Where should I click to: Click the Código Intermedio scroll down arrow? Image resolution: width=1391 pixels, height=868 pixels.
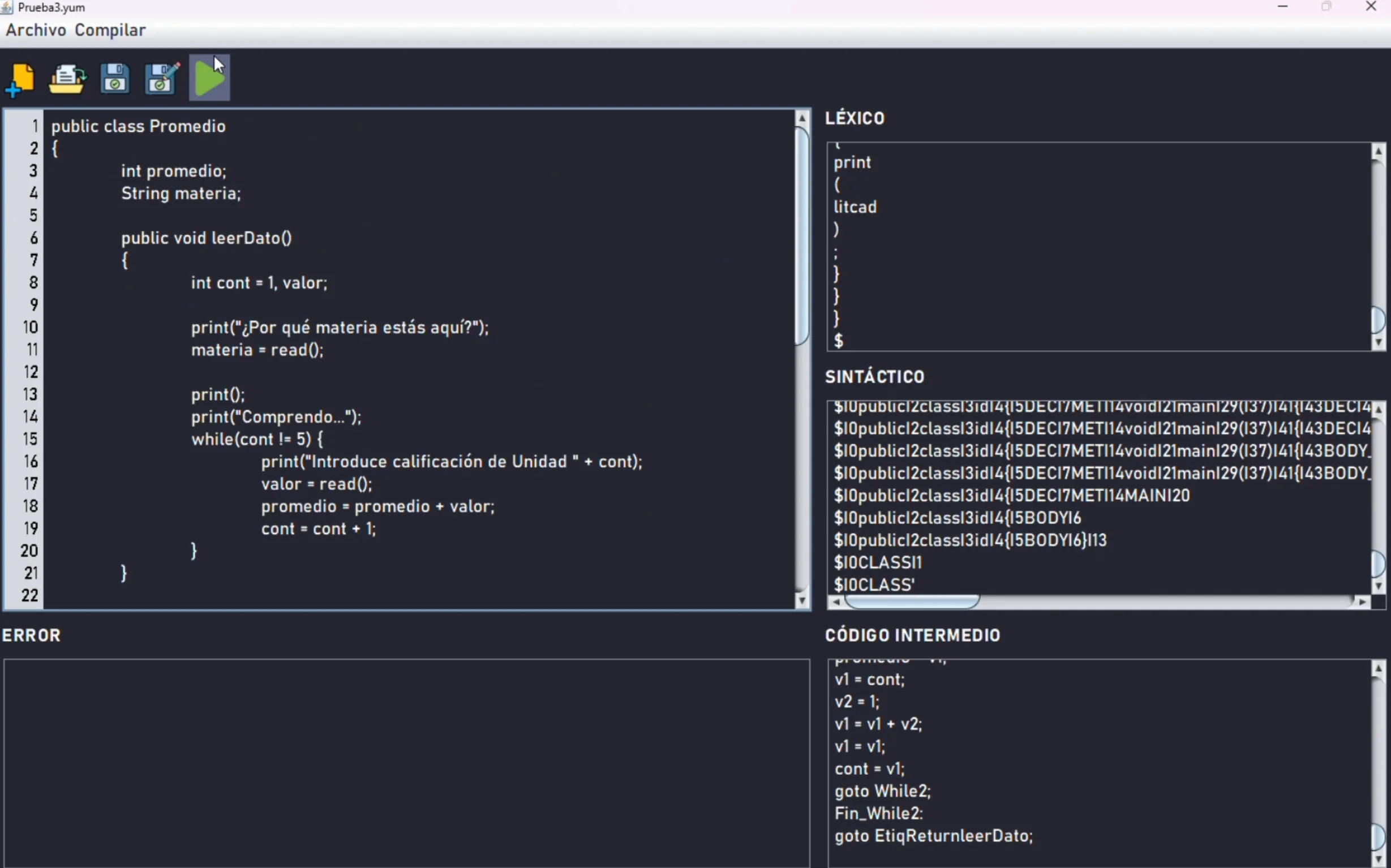(x=1379, y=859)
